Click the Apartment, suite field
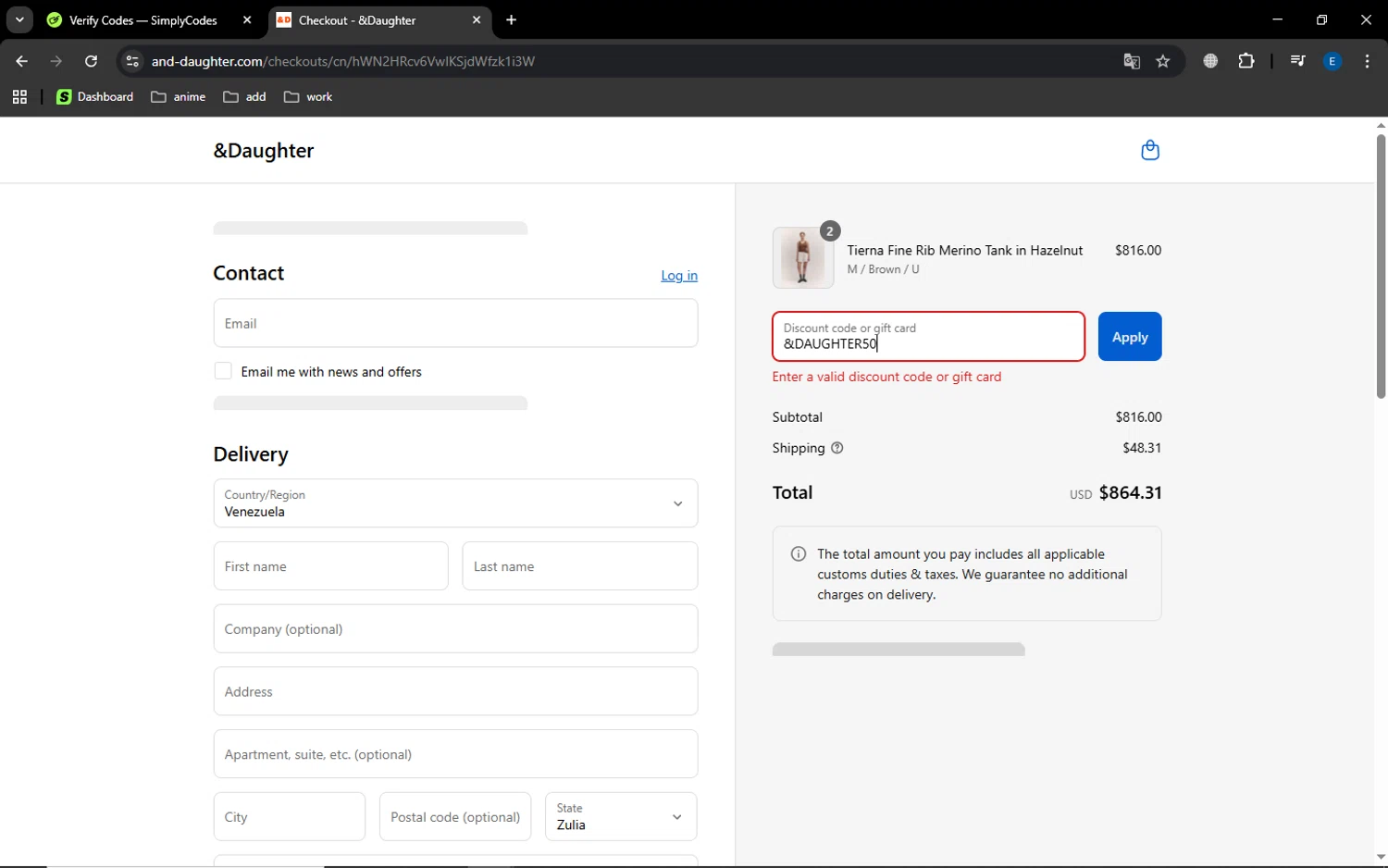 pyautogui.click(x=455, y=754)
